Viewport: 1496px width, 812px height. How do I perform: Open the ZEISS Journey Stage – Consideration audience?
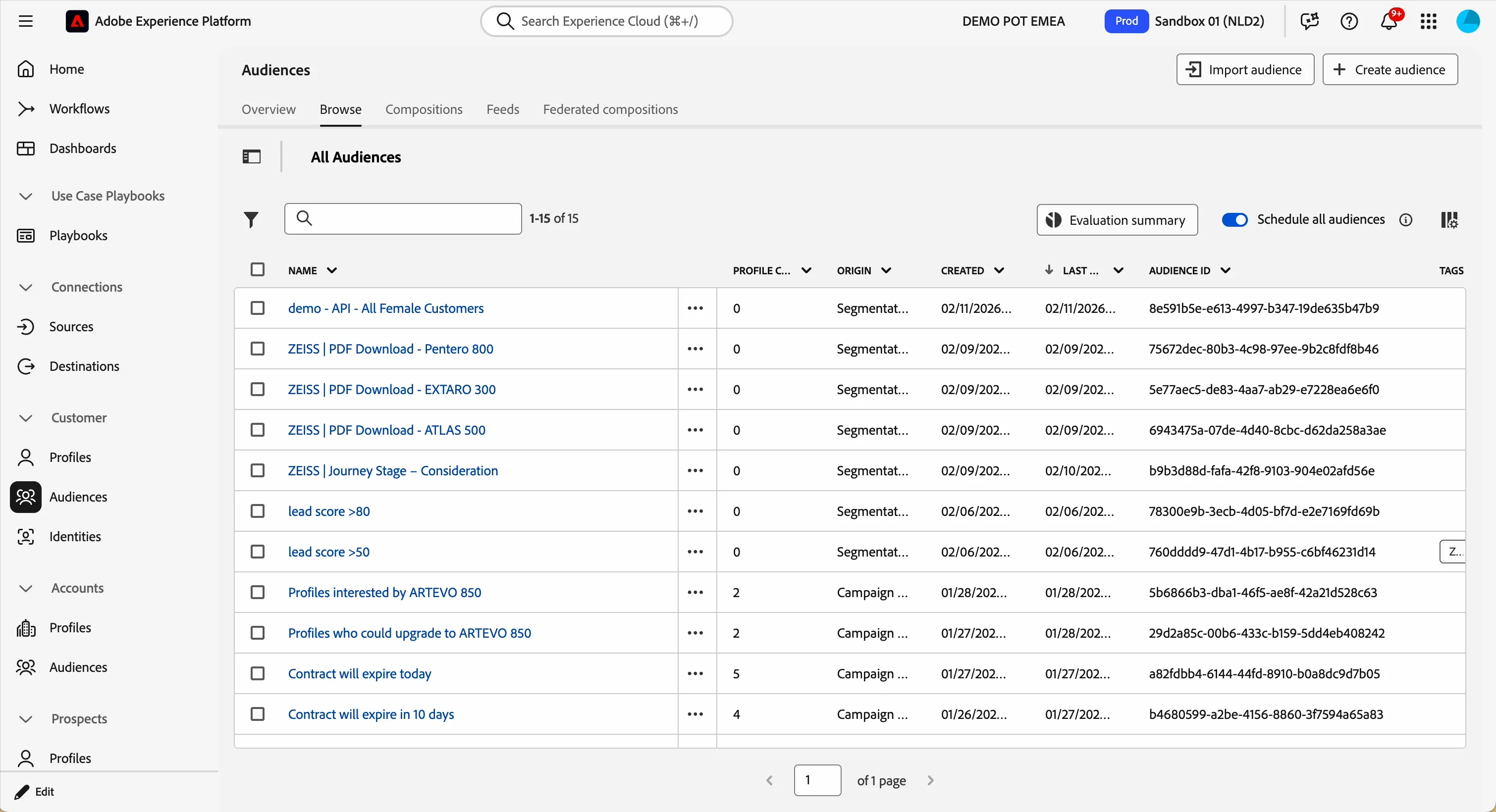[x=393, y=471]
